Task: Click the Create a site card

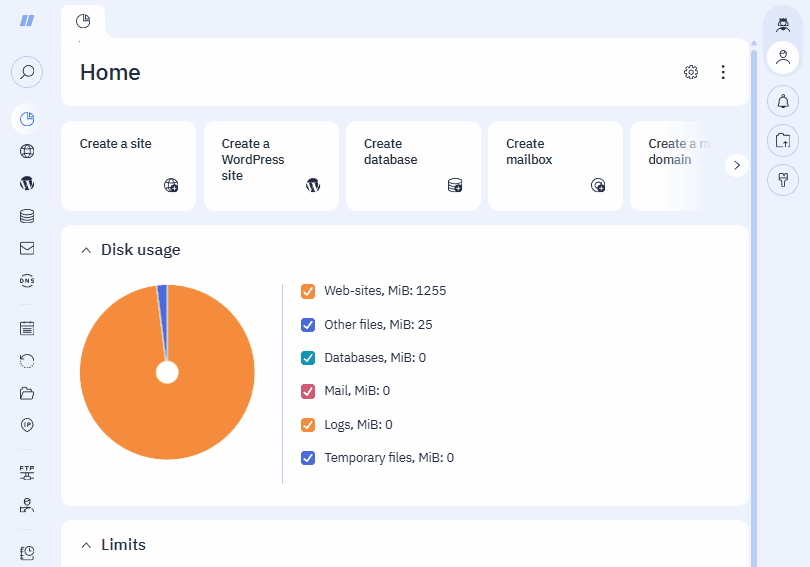Action: [129, 166]
